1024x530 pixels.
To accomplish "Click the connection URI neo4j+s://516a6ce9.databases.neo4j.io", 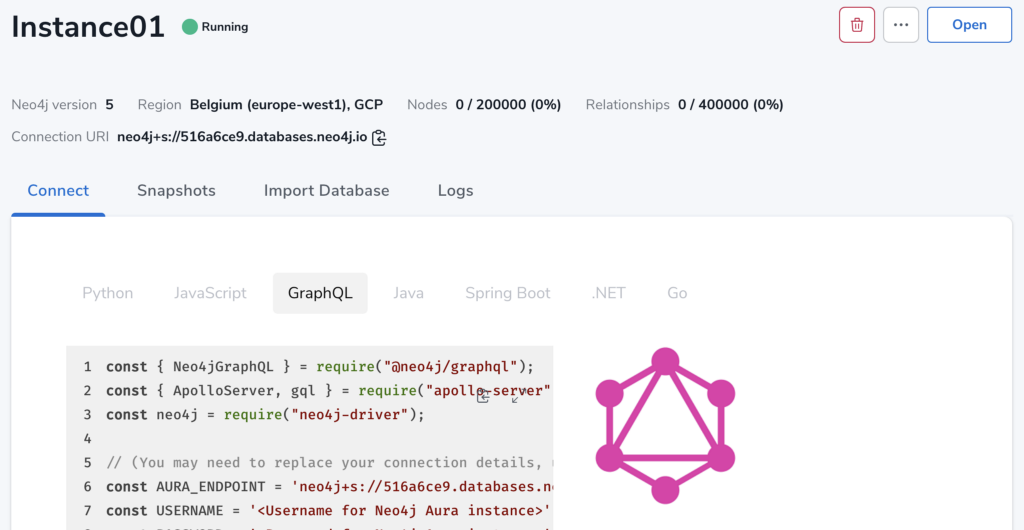I will pyautogui.click(x=242, y=138).
